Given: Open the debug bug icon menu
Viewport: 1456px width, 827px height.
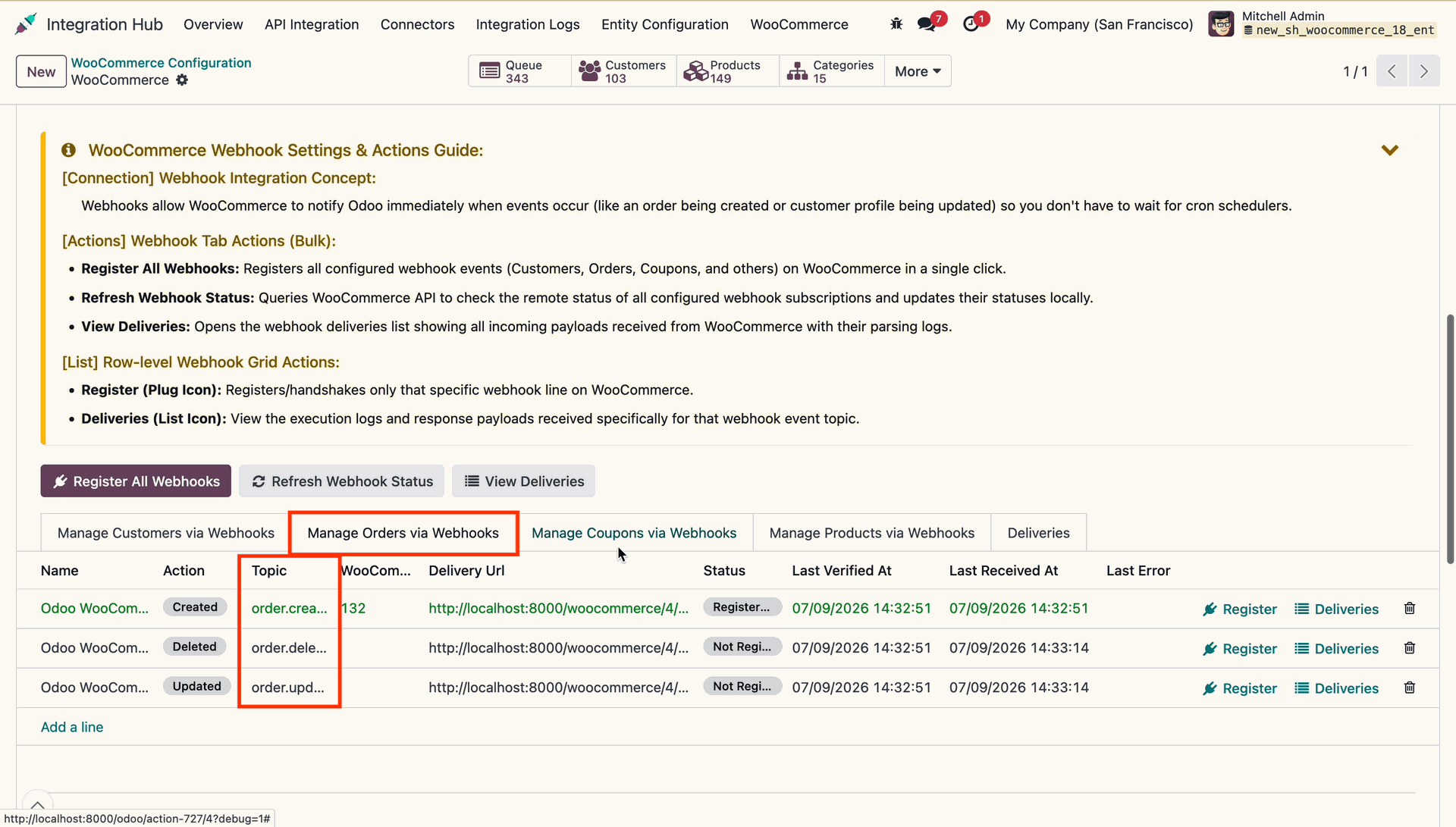Looking at the screenshot, I should coord(896,24).
